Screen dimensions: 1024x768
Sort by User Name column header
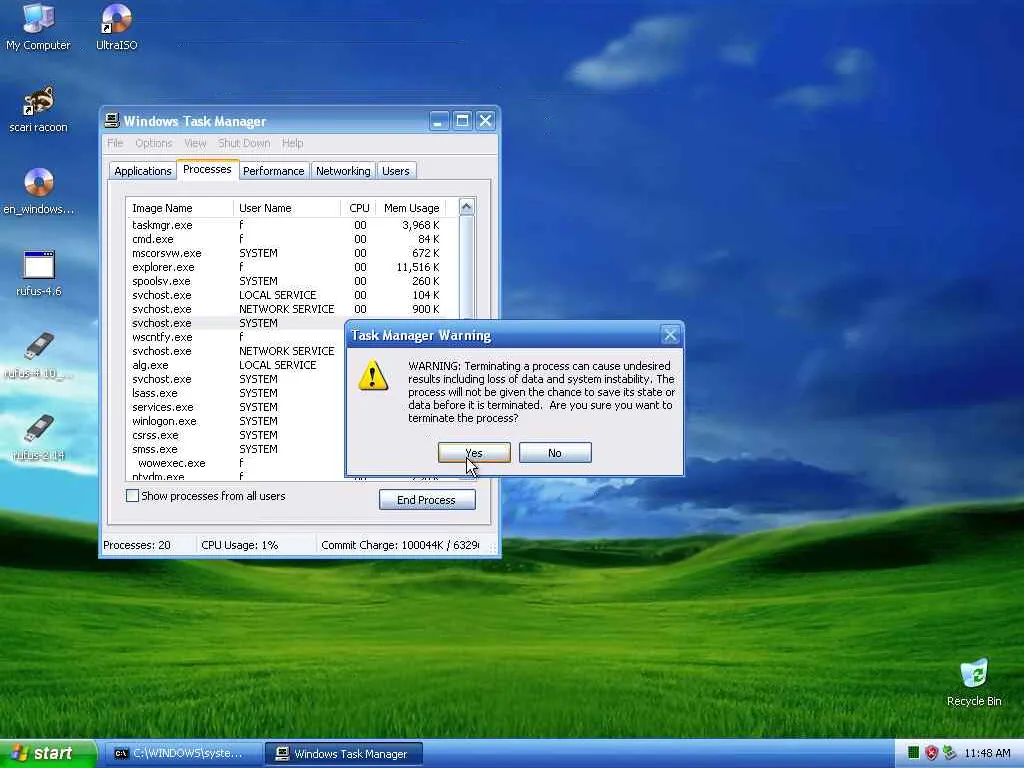(x=287, y=208)
